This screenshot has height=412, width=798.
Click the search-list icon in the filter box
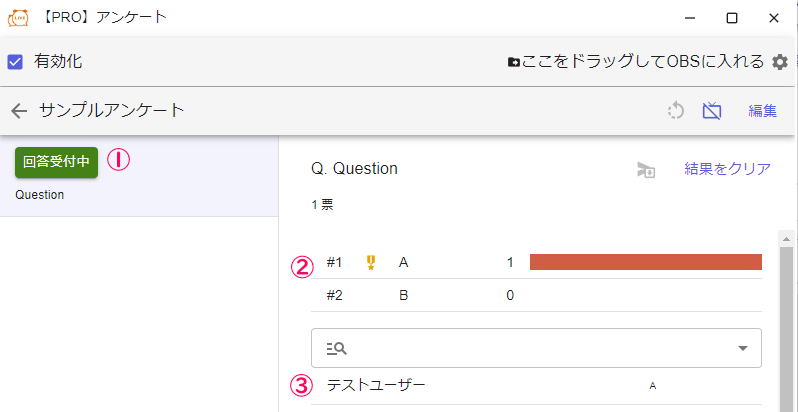(x=336, y=348)
